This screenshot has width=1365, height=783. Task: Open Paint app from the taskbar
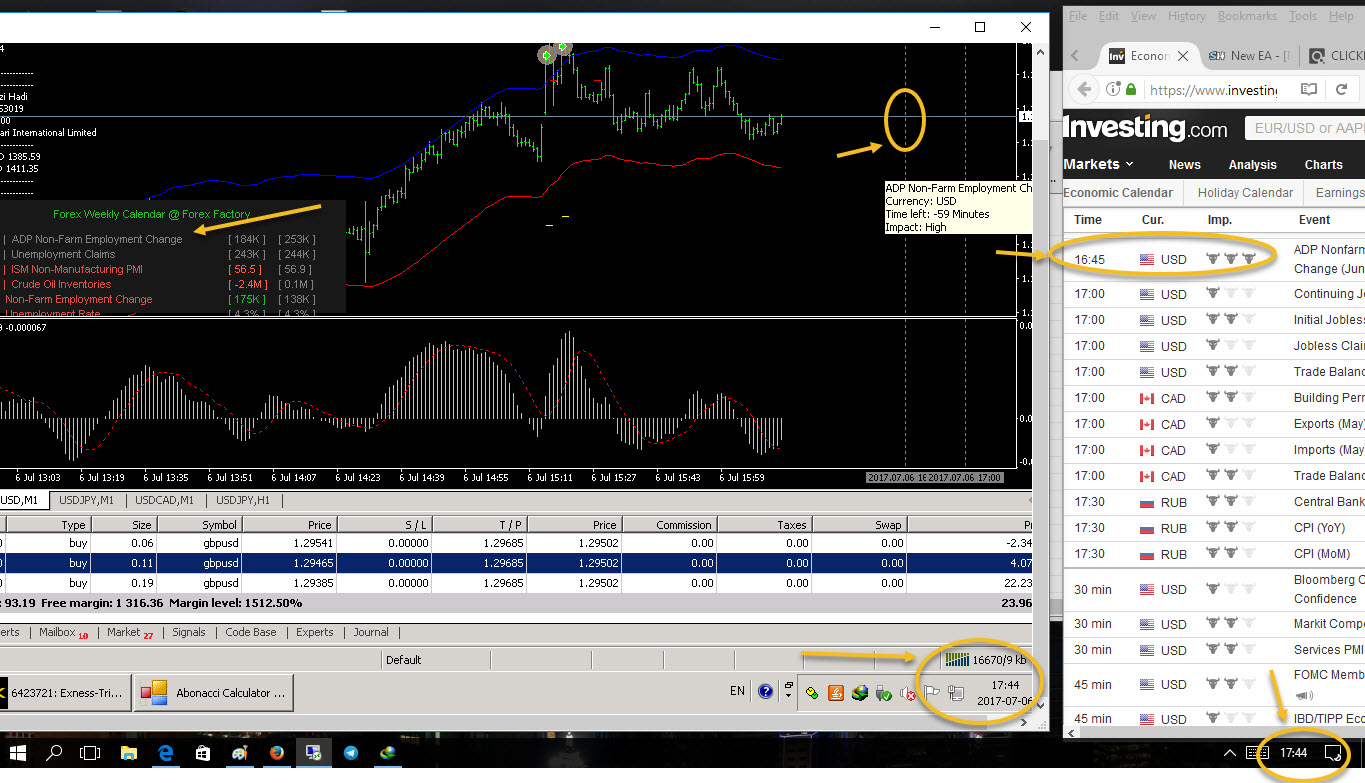click(240, 752)
